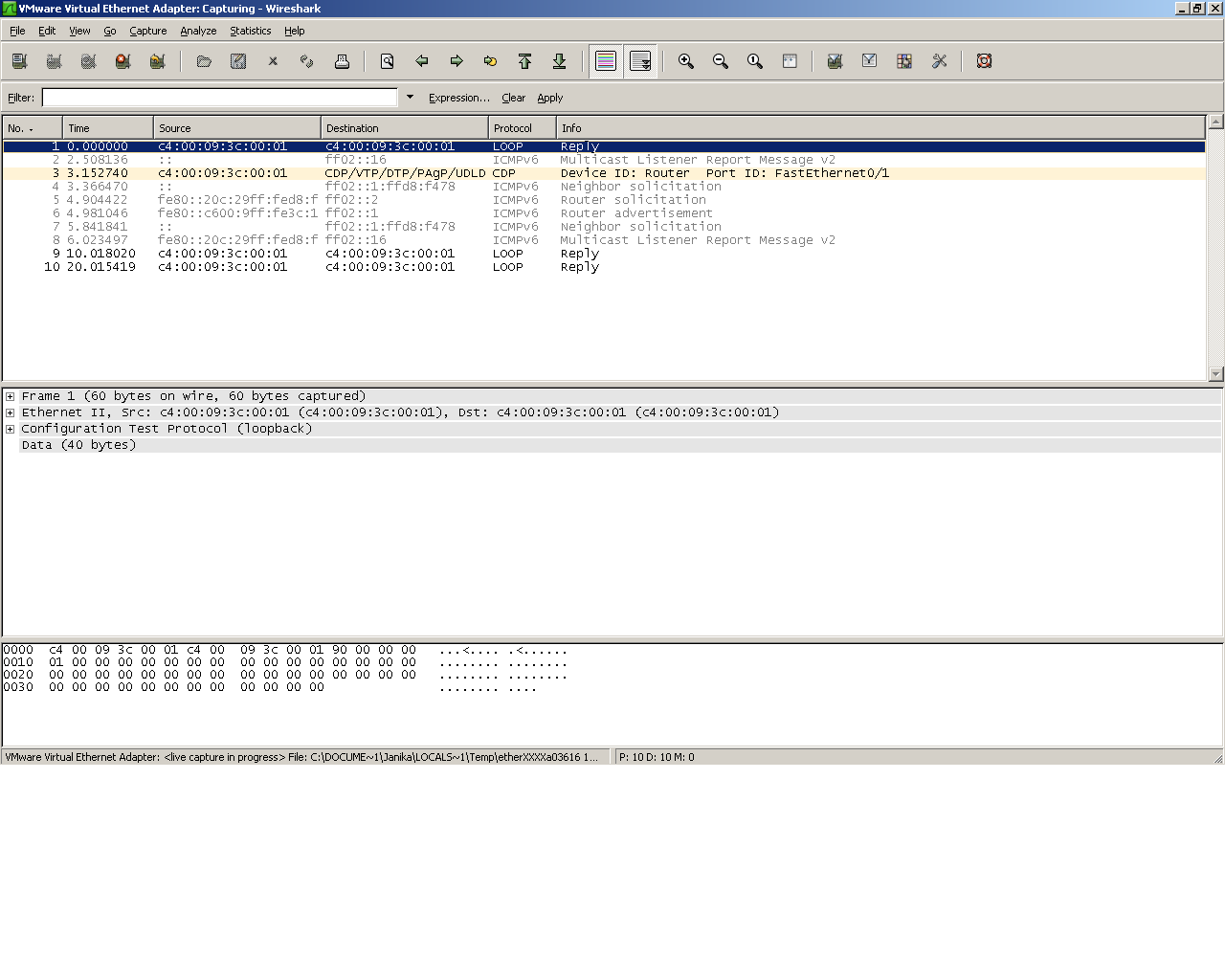Image resolution: width=1225 pixels, height=980 pixels.
Task: Stop the running live capture
Action: click(x=122, y=61)
